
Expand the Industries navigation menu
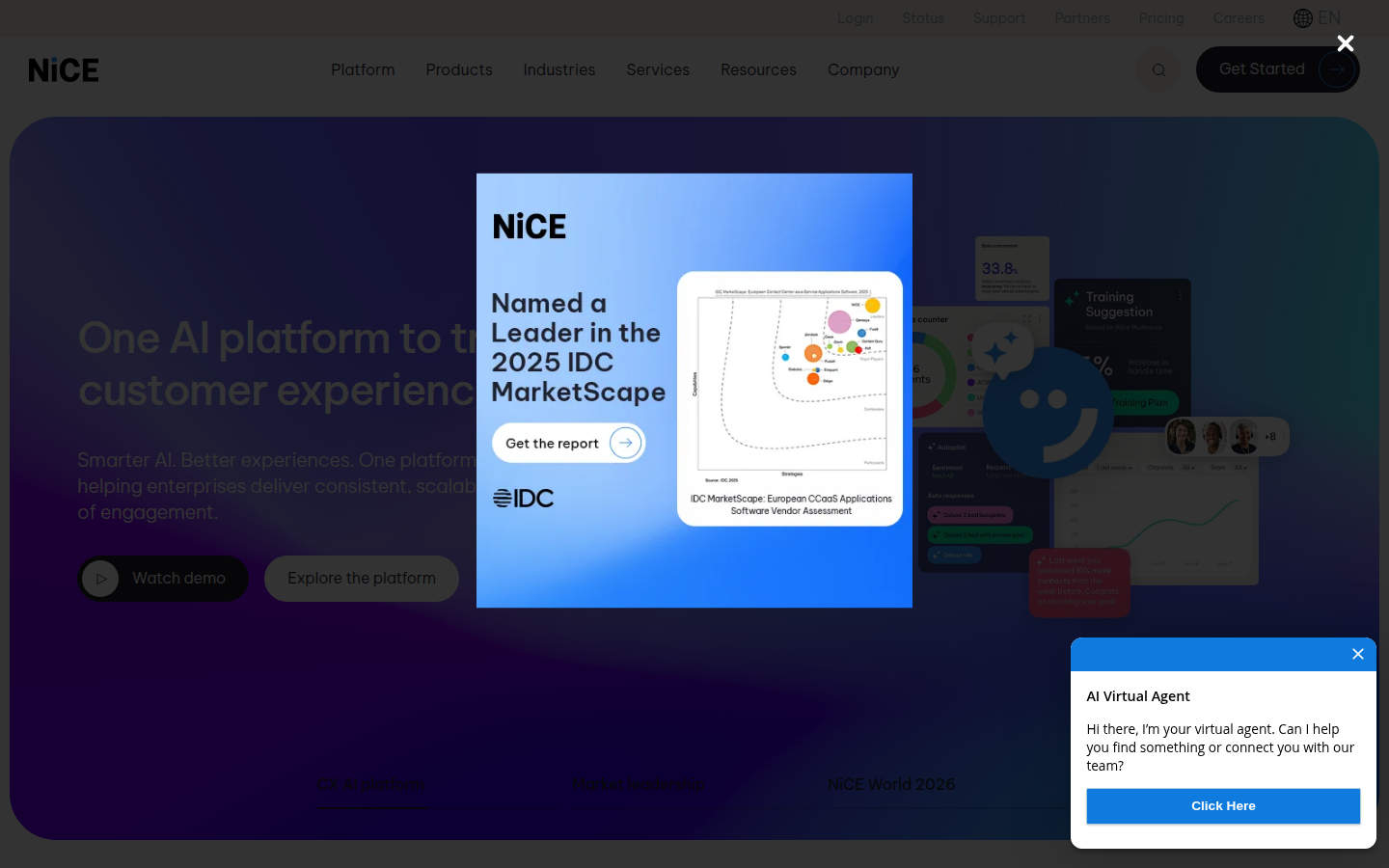pyautogui.click(x=559, y=69)
